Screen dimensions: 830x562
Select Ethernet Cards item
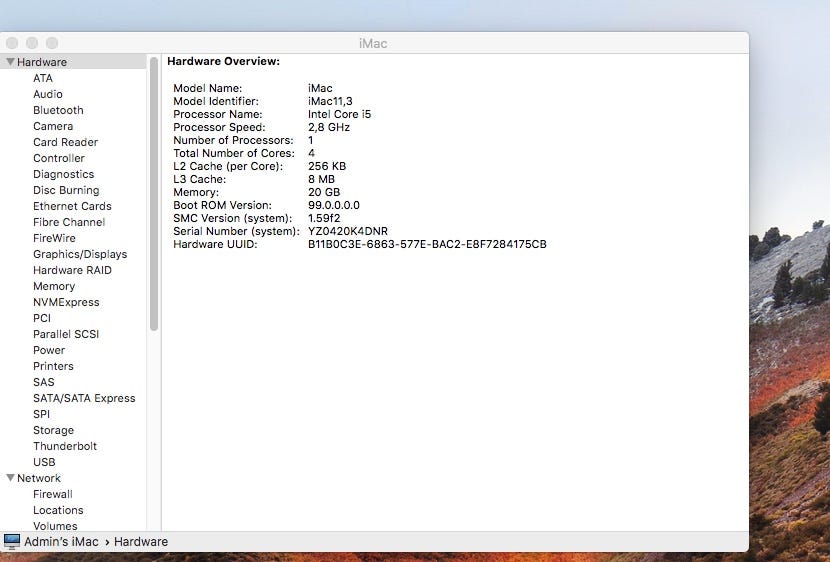72,206
